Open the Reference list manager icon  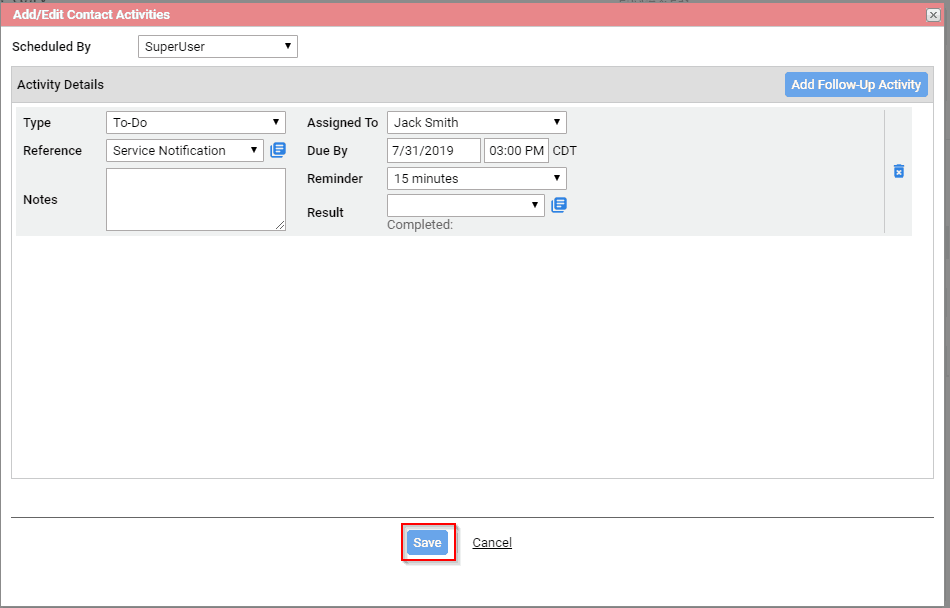point(278,150)
